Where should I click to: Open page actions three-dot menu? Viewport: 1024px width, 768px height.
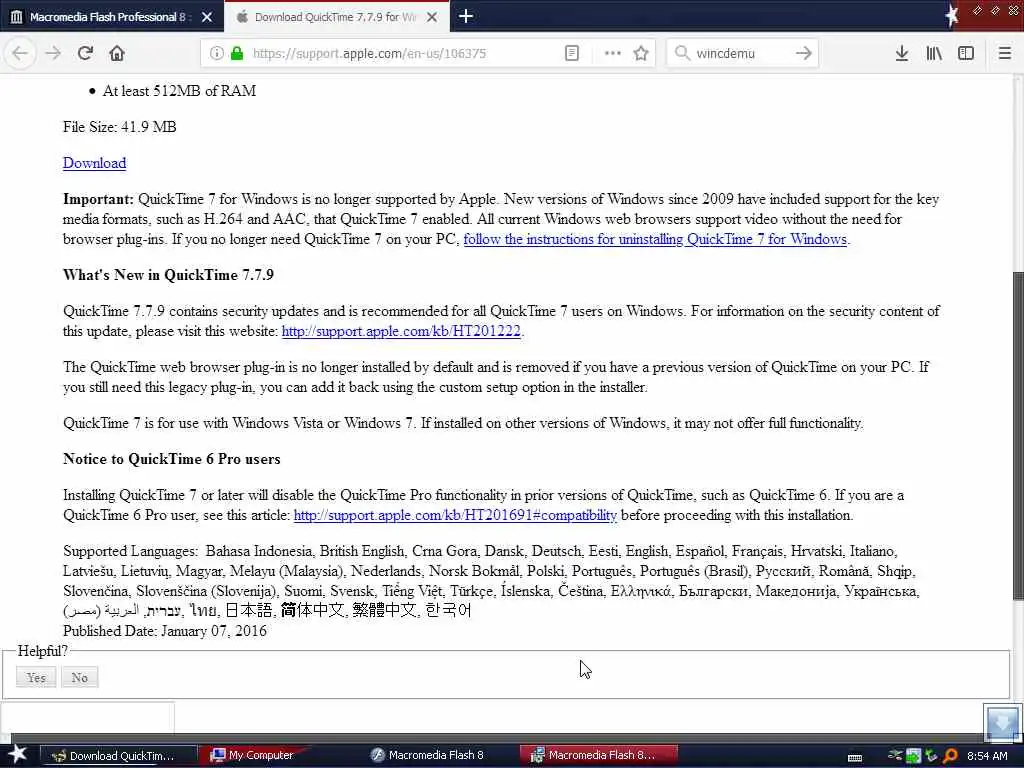[x=612, y=53]
